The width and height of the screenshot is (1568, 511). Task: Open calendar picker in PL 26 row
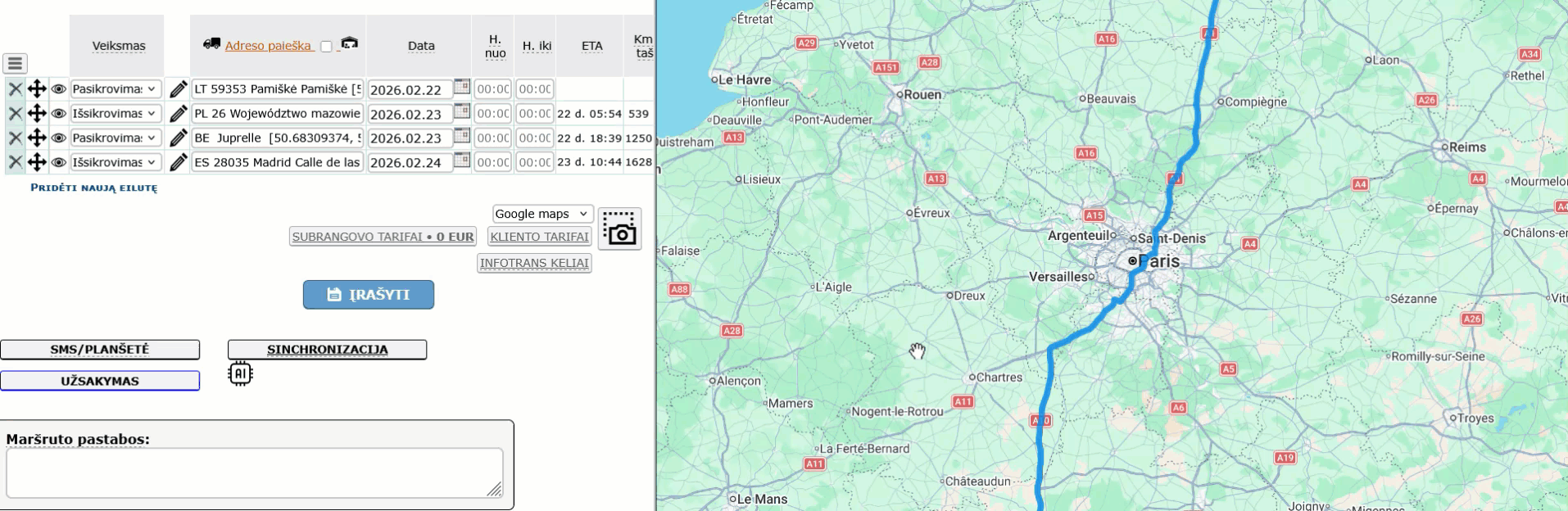coord(462,111)
